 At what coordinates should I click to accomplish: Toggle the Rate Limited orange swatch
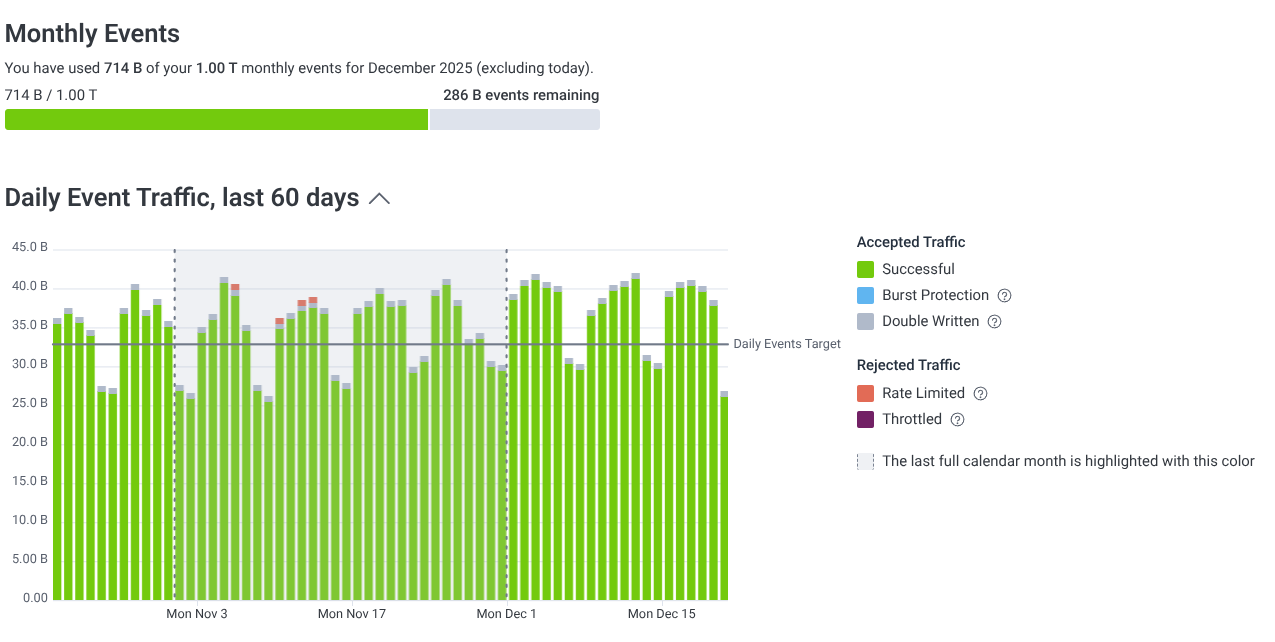[866, 394]
